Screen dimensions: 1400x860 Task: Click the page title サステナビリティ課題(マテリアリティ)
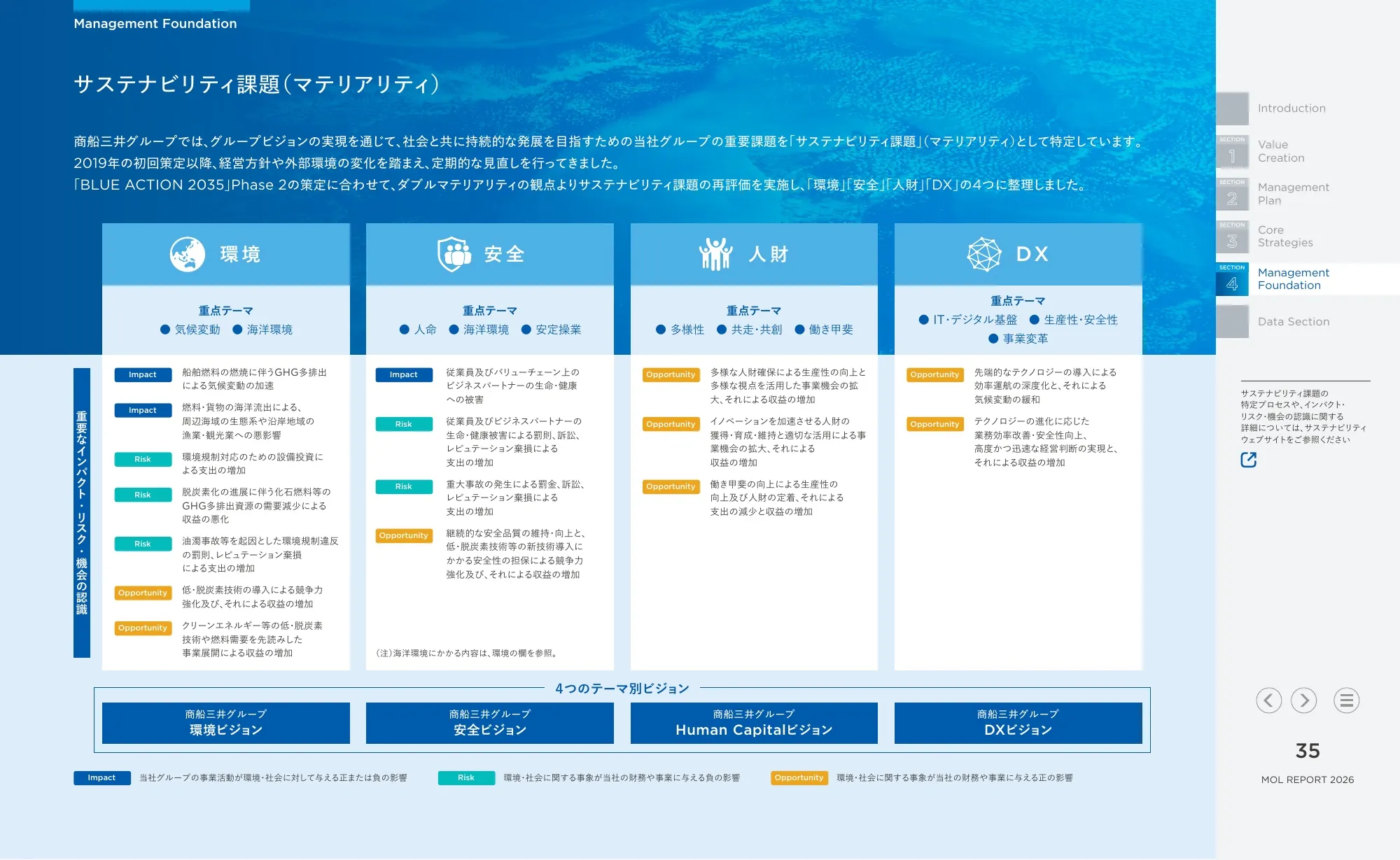click(x=257, y=85)
